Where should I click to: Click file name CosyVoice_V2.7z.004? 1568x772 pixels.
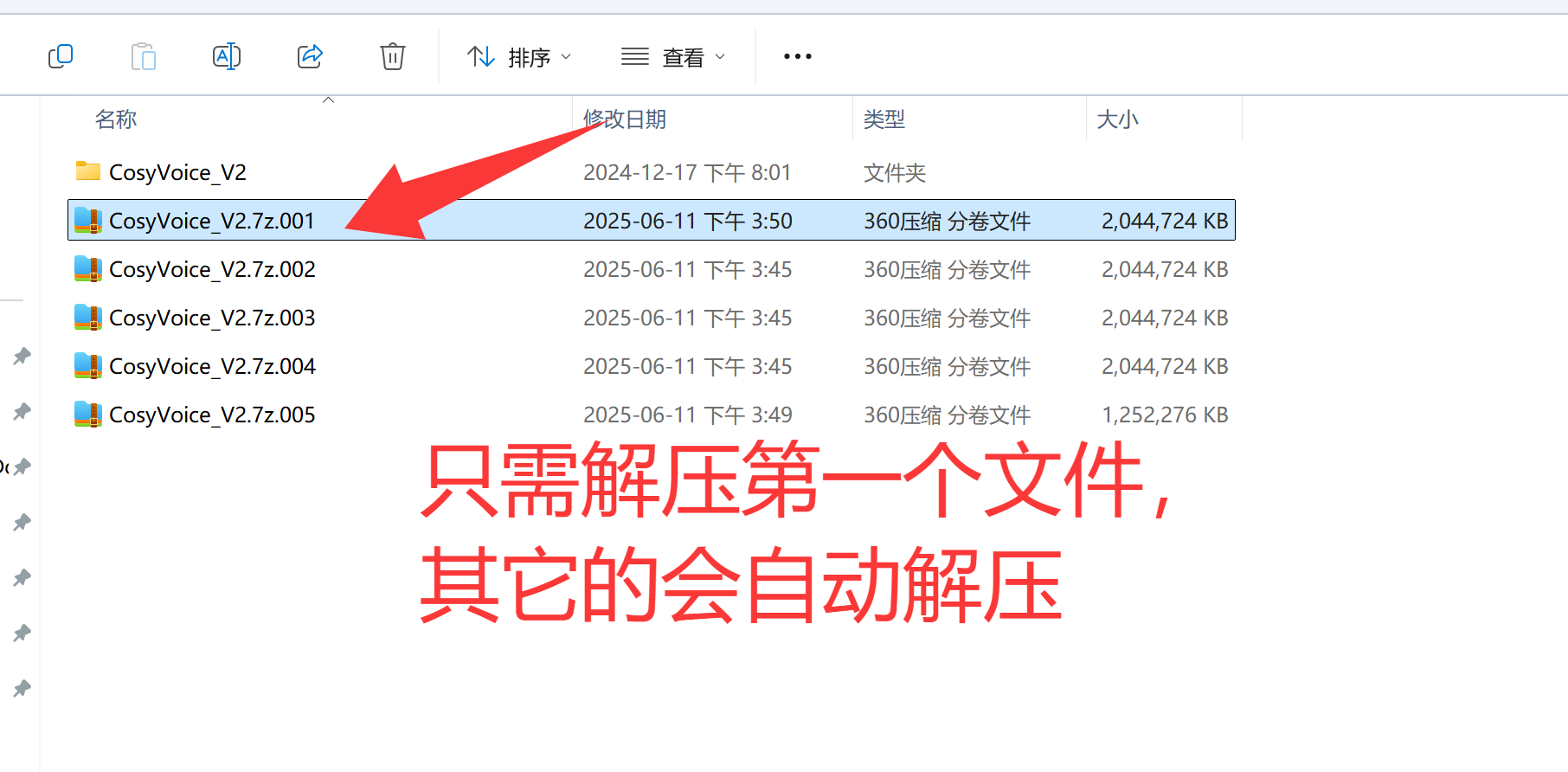pos(212,367)
